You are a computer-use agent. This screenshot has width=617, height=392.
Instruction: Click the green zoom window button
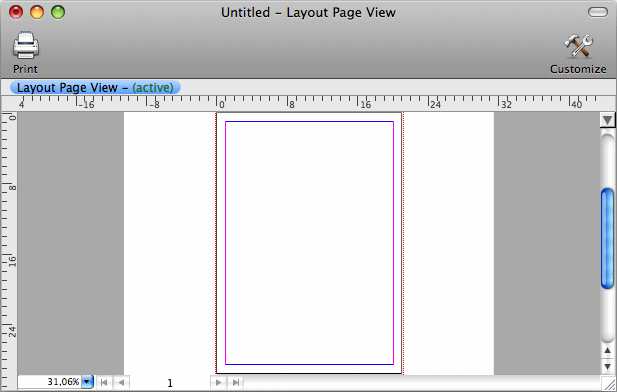[58, 12]
